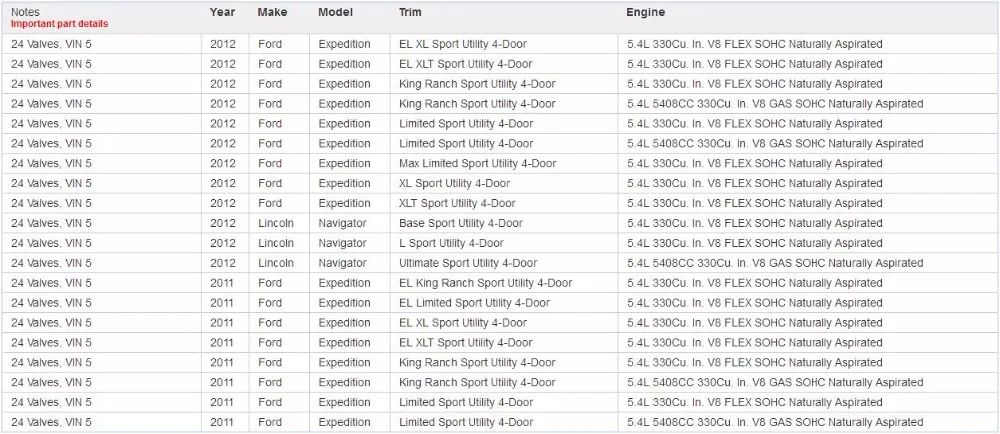Click the Trim column header

(410, 12)
